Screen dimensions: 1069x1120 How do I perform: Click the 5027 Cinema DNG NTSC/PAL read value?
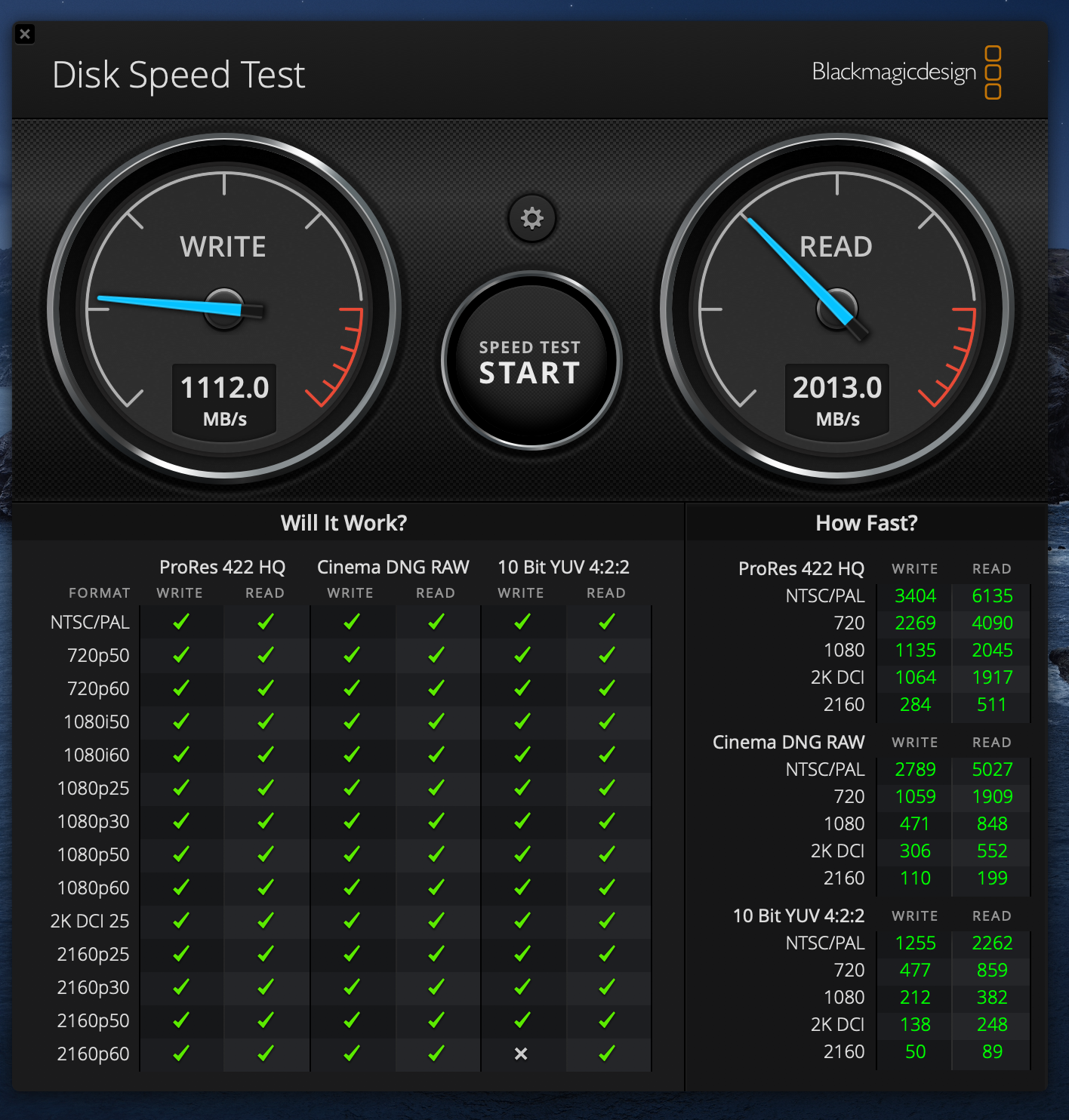pyautogui.click(x=992, y=769)
